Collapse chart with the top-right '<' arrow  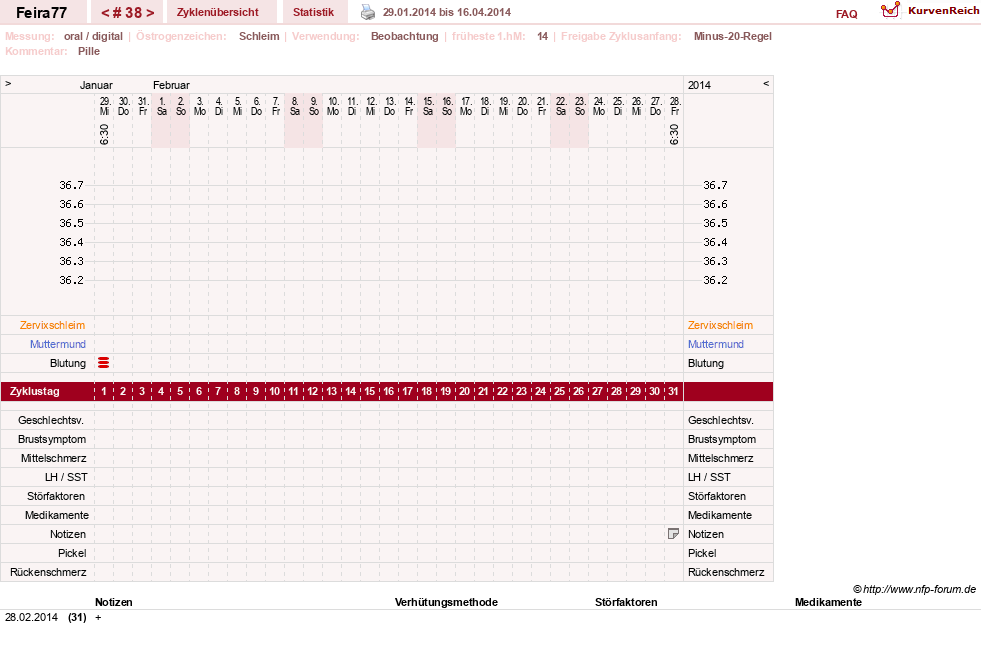[766, 83]
